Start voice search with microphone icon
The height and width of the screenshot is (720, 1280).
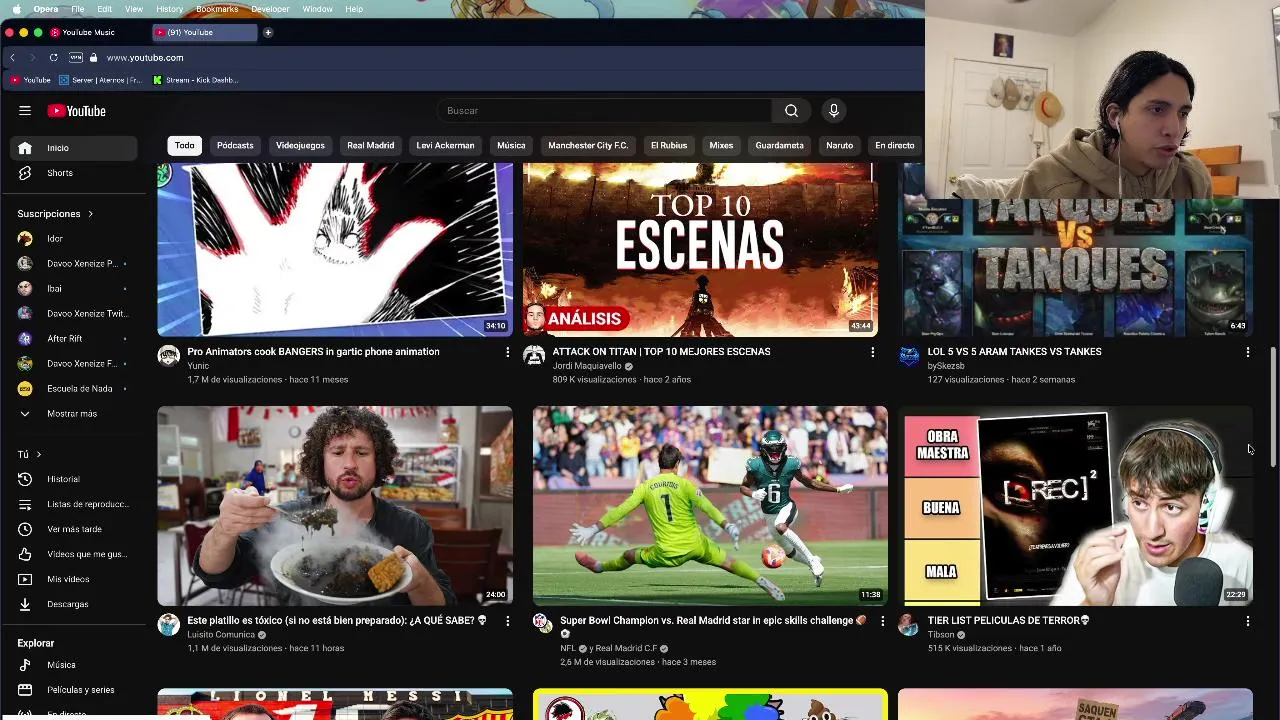833,111
